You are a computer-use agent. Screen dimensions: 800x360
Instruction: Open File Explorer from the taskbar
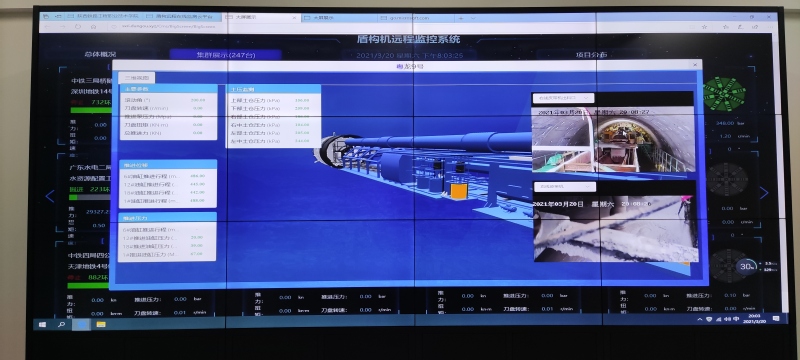tap(101, 324)
